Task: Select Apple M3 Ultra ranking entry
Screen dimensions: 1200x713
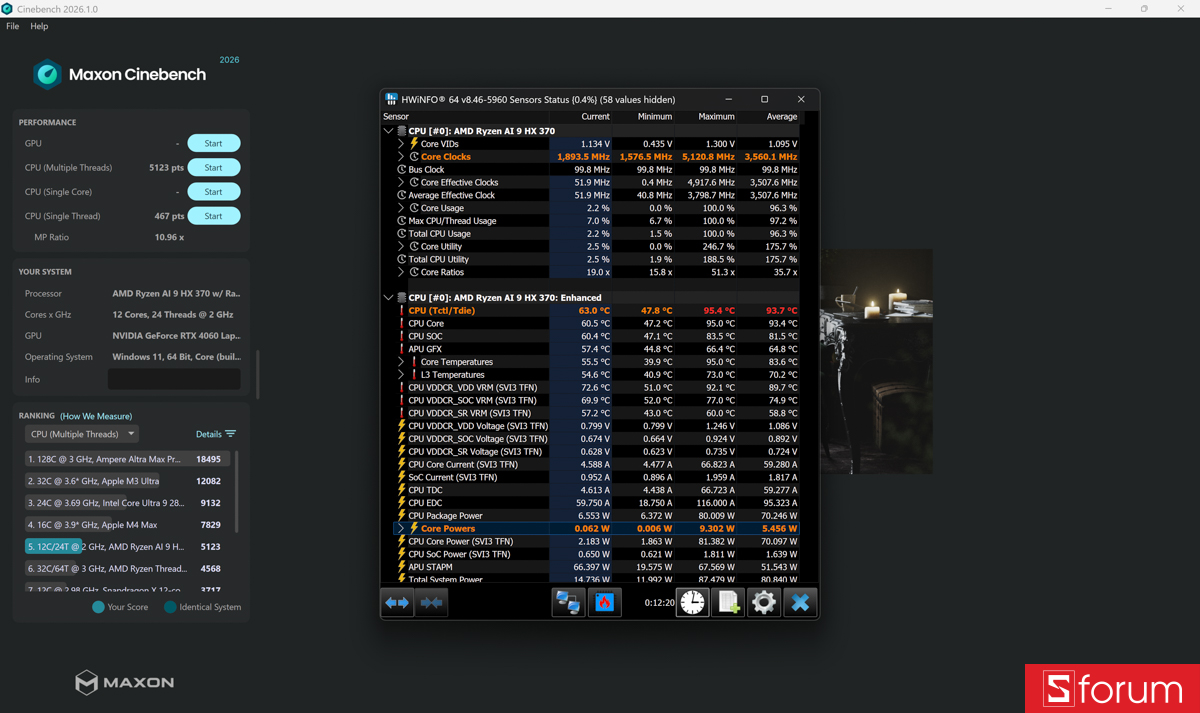Action: coord(128,481)
